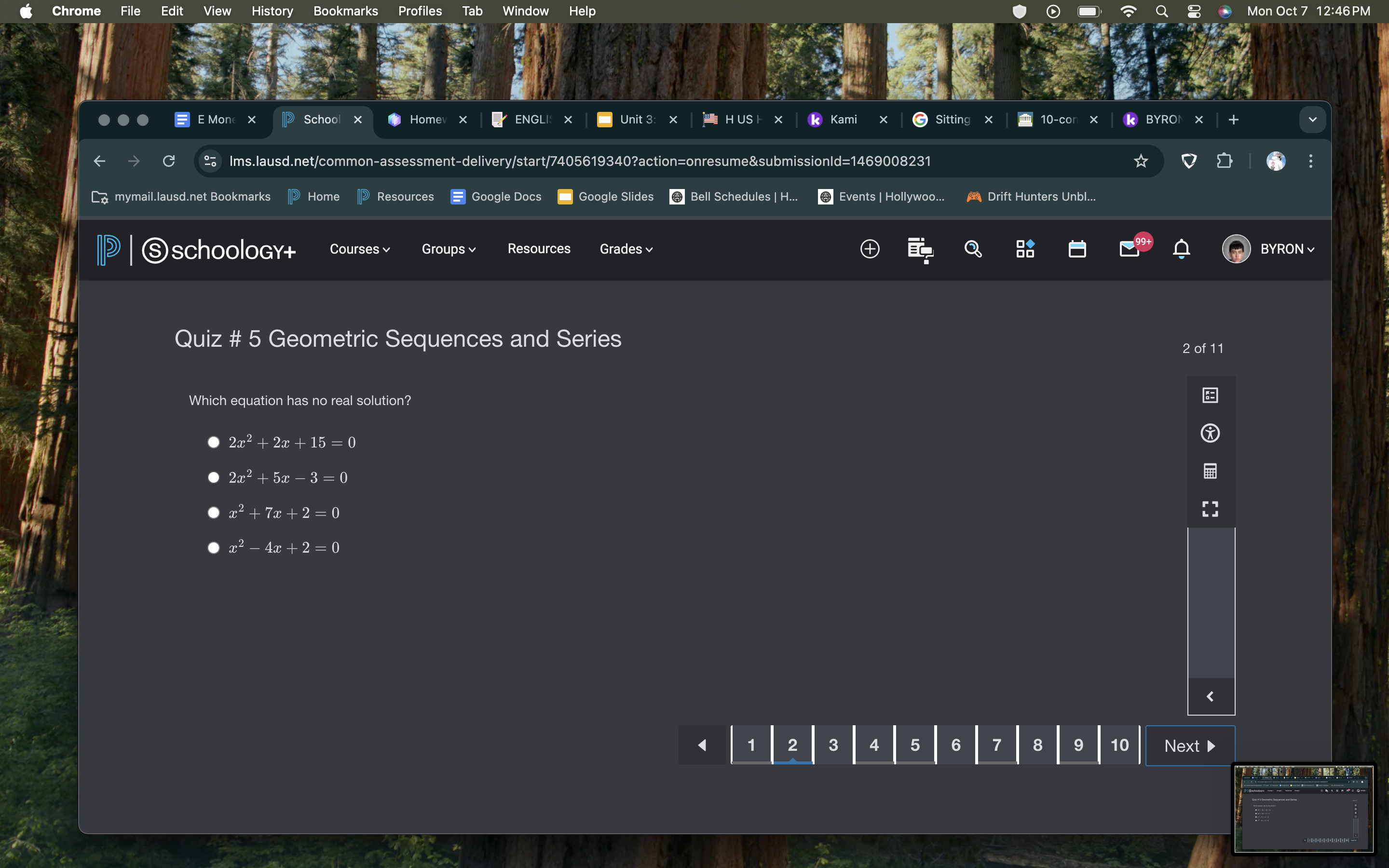Image resolution: width=1389 pixels, height=868 pixels.
Task: Go back in browser history
Action: 99,162
